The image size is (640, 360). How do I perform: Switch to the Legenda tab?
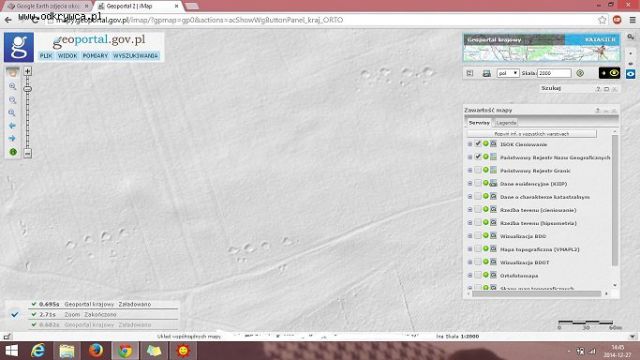click(506, 123)
